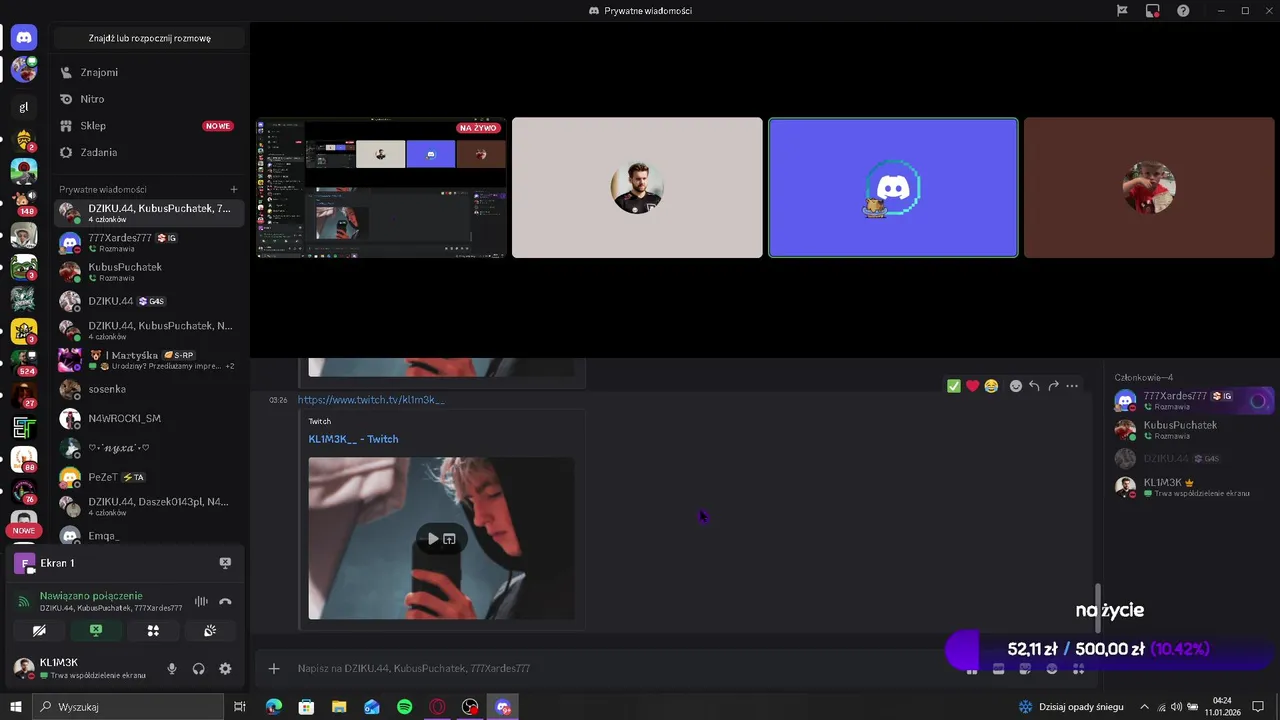Open soundboard button in voice panel
This screenshot has width=1280, height=720.
[x=210, y=631]
